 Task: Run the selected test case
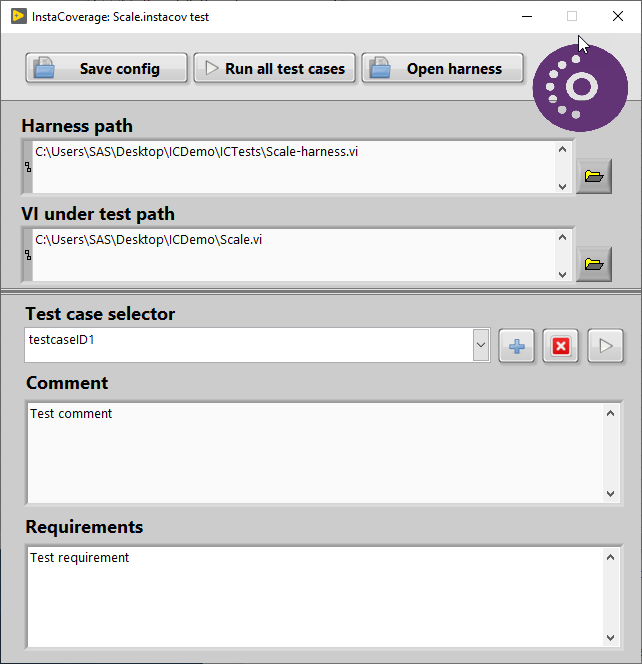606,346
